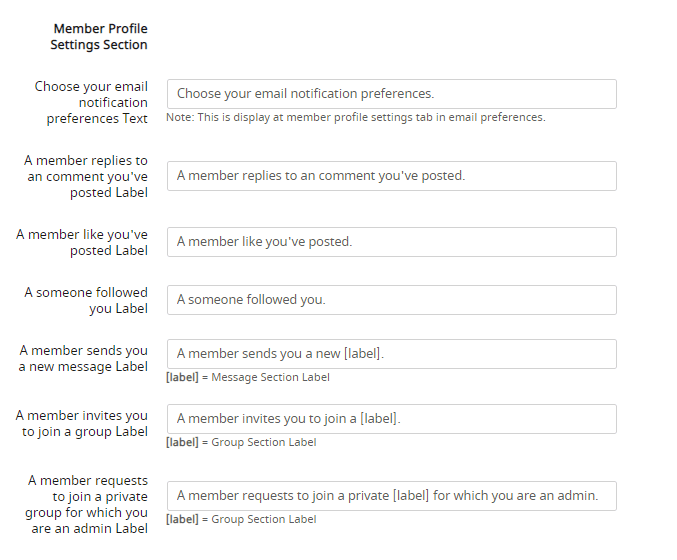Click the note about member profile settings tab
This screenshot has height=560, width=677.
click(x=356, y=117)
